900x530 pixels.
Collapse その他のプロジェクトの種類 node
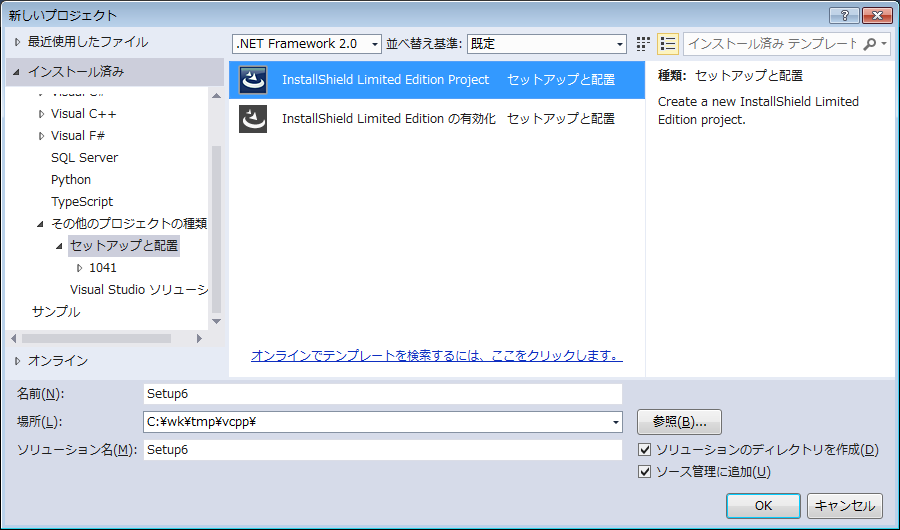(x=40, y=224)
